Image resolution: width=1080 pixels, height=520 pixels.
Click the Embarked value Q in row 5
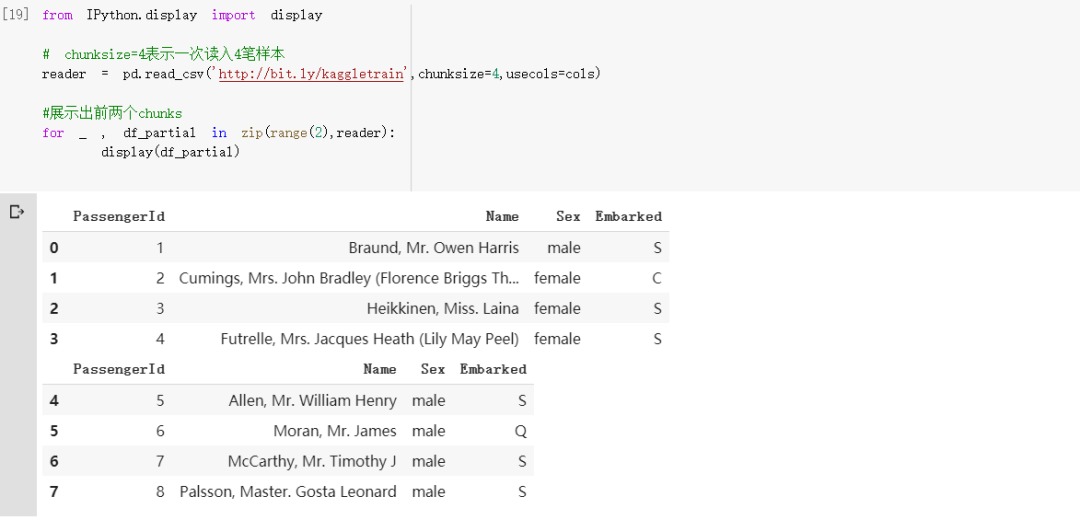pyautogui.click(x=520, y=431)
